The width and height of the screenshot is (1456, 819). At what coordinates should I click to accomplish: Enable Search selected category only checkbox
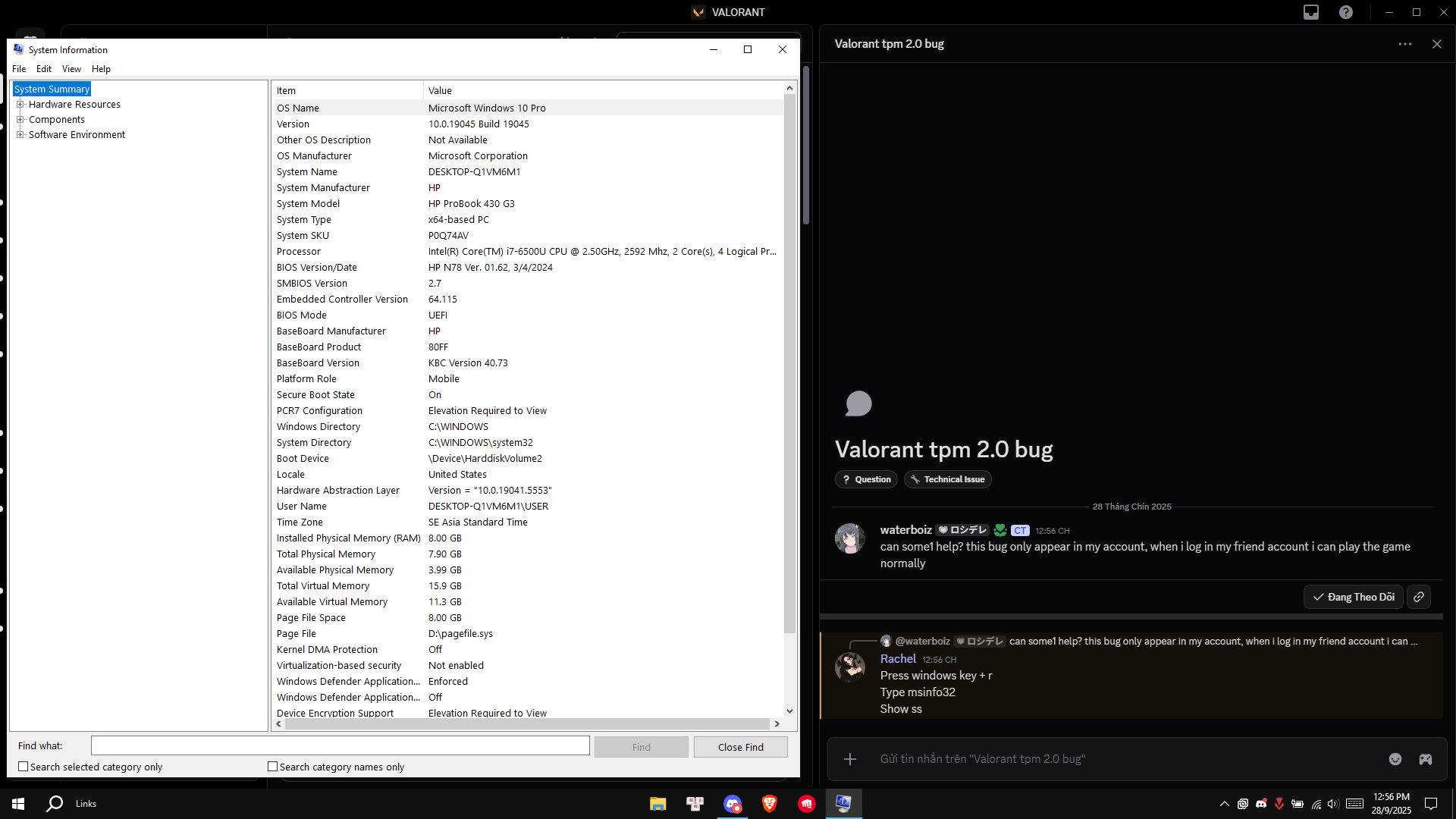click(24, 767)
